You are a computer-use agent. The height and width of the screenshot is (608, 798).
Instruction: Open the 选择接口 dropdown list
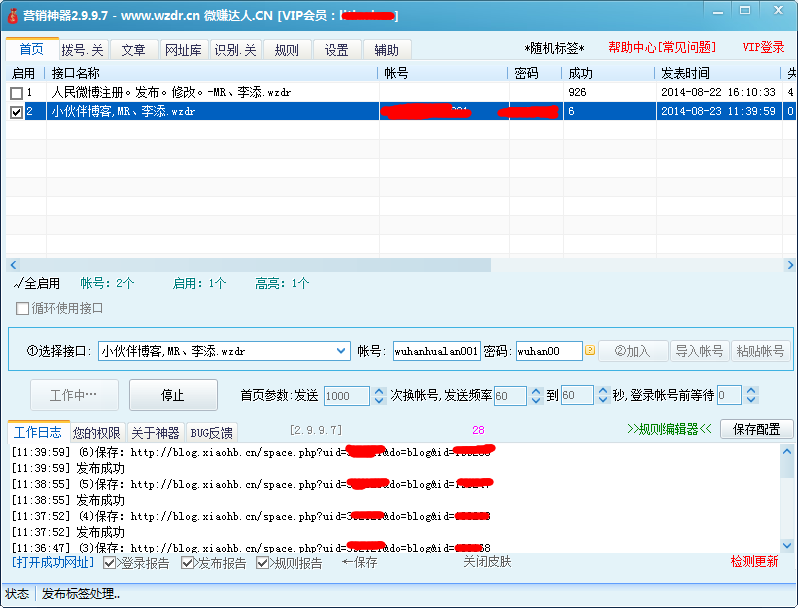(x=340, y=352)
